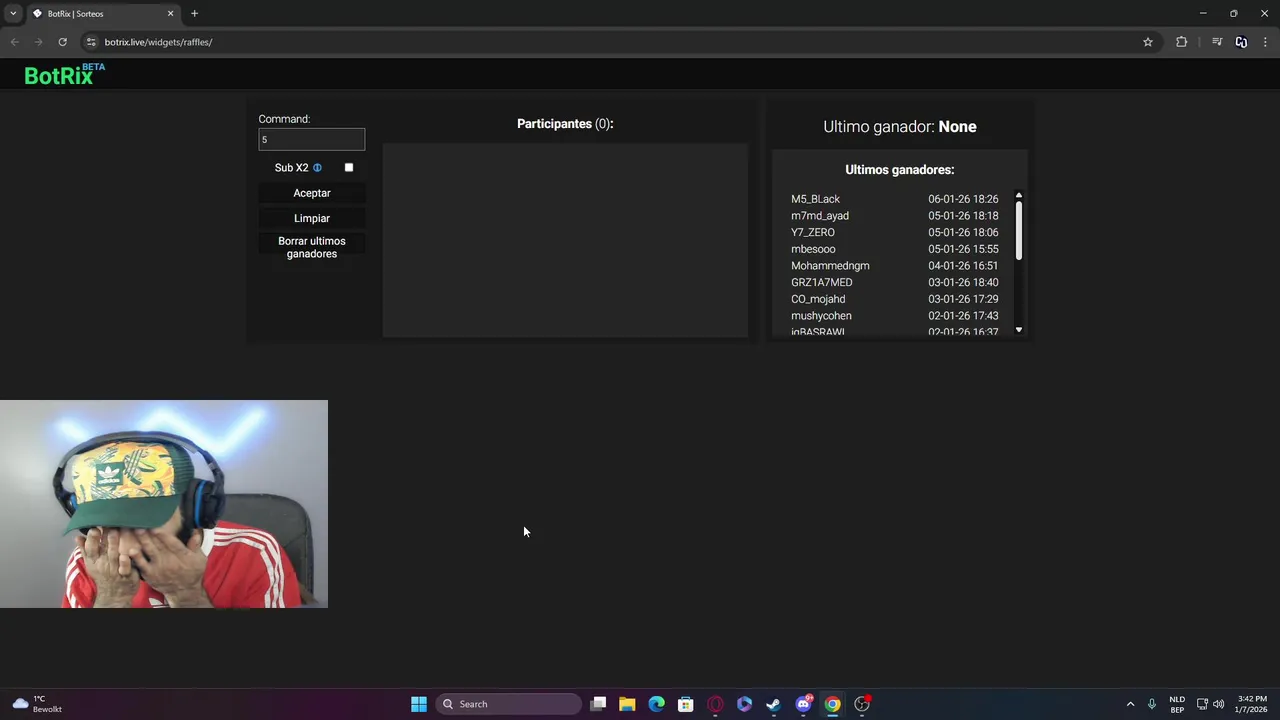Show hidden system tray icons
Image resolution: width=1280 pixels, height=720 pixels.
[1131, 704]
